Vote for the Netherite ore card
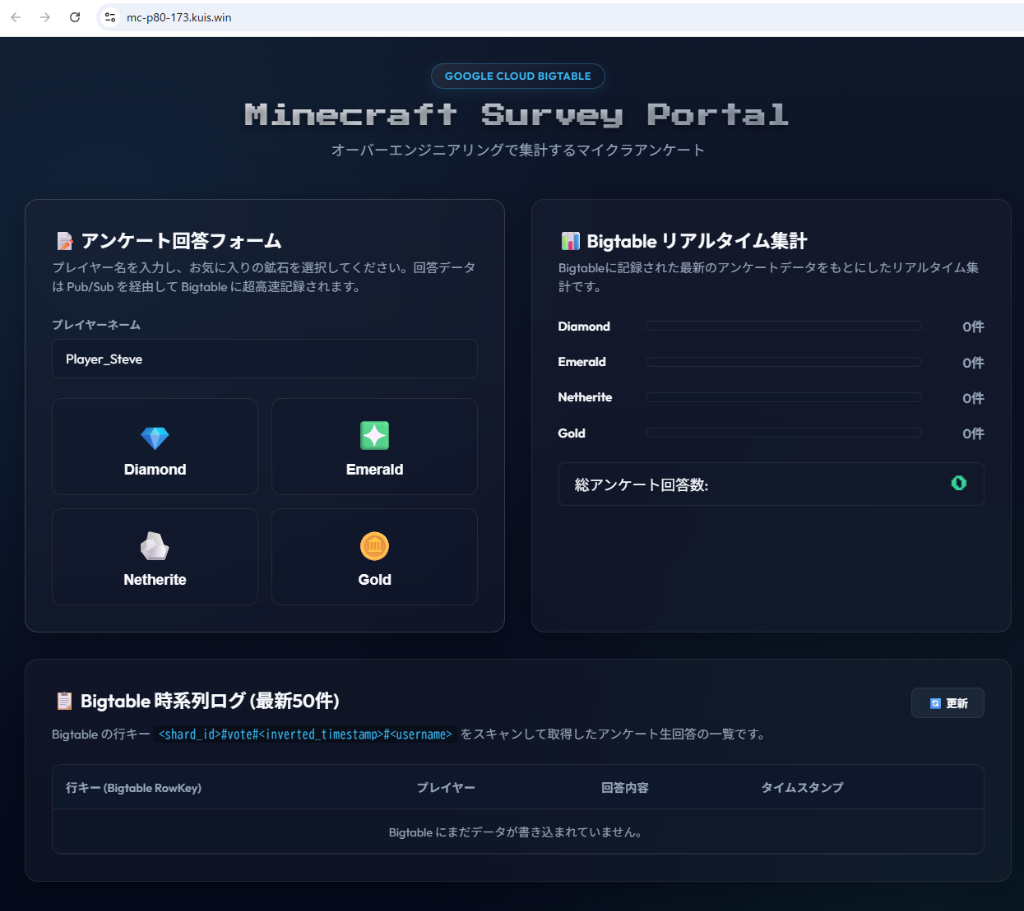This screenshot has height=911, width=1024. [x=155, y=556]
